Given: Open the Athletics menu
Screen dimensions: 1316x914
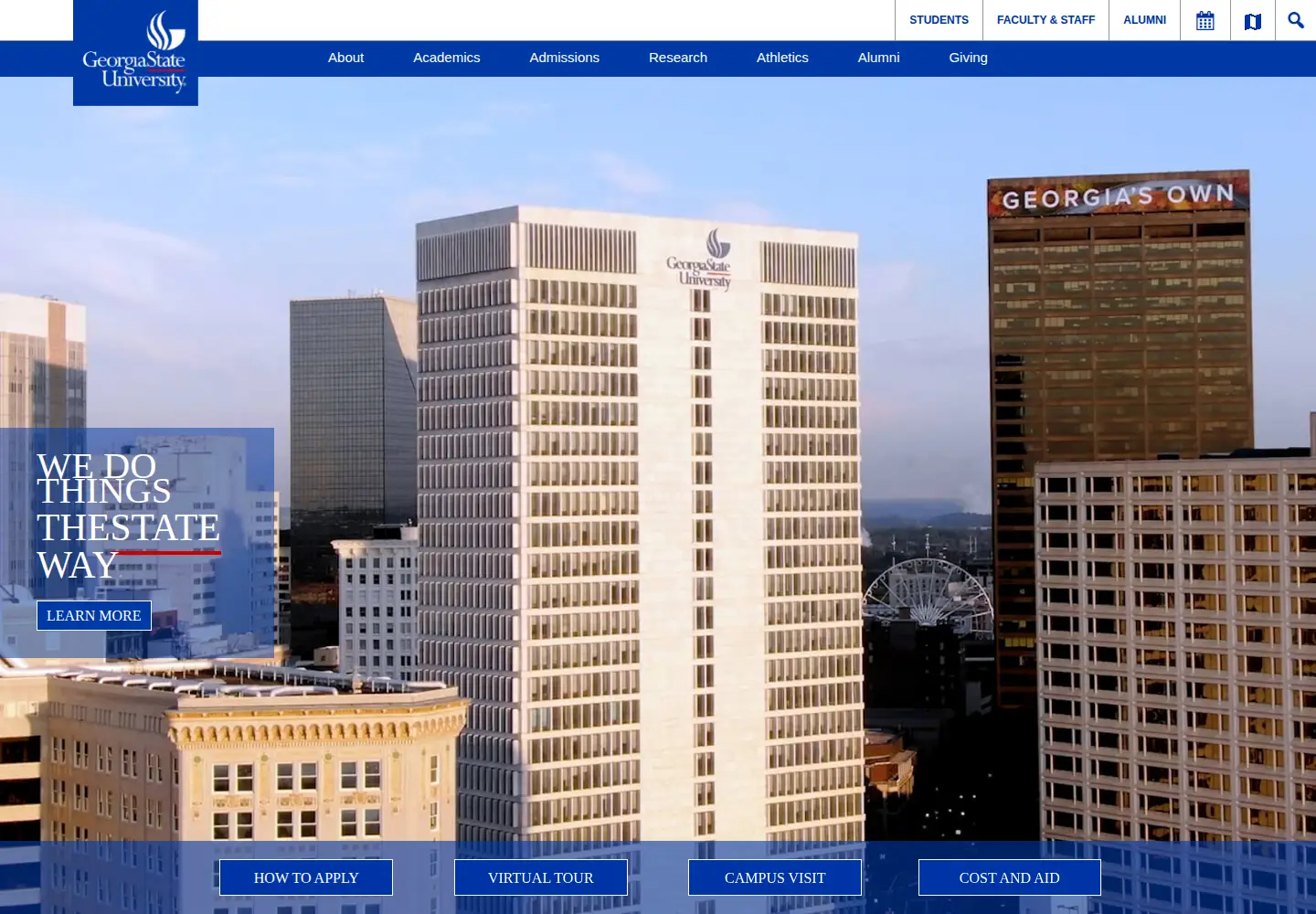Looking at the screenshot, I should (782, 58).
